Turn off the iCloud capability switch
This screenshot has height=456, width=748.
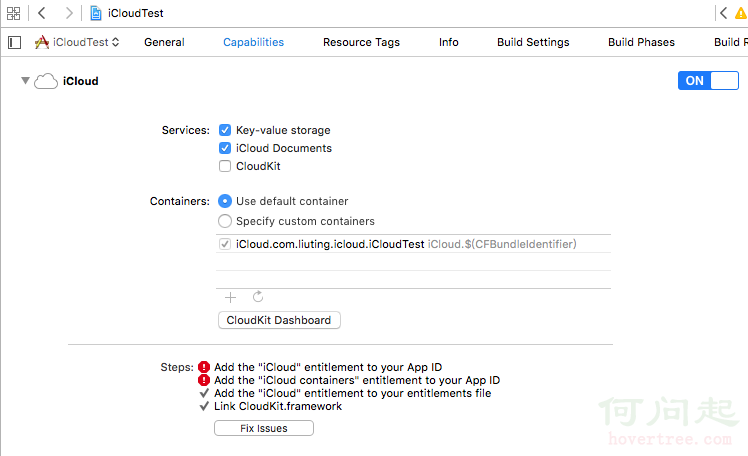point(708,81)
